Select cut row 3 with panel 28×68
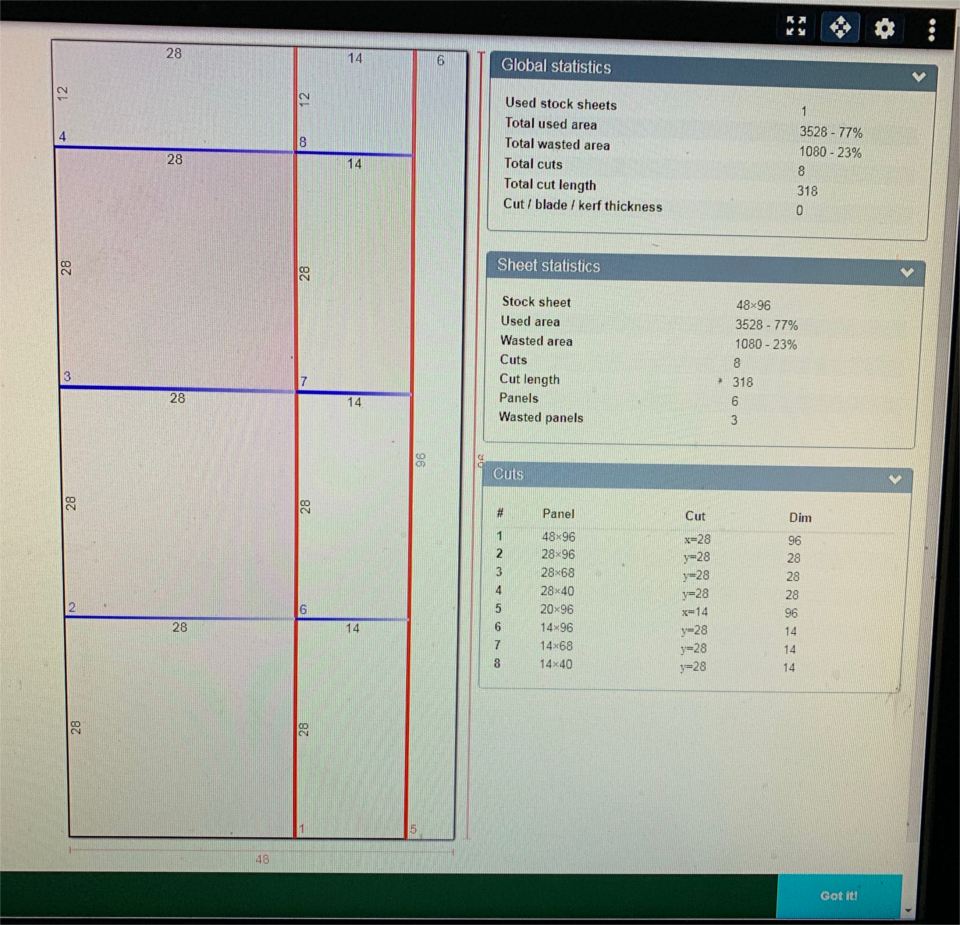This screenshot has height=925, width=960. (x=694, y=574)
